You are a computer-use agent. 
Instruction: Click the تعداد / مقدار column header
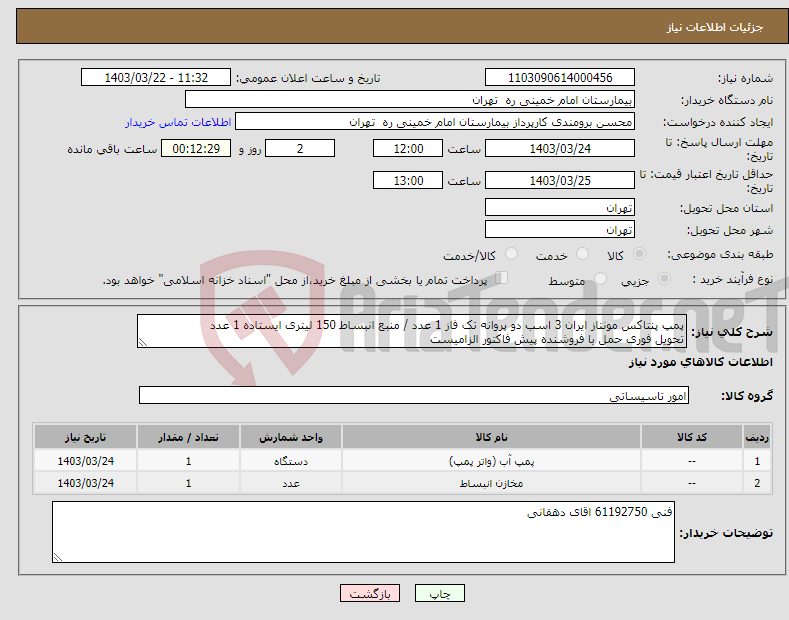tap(188, 437)
